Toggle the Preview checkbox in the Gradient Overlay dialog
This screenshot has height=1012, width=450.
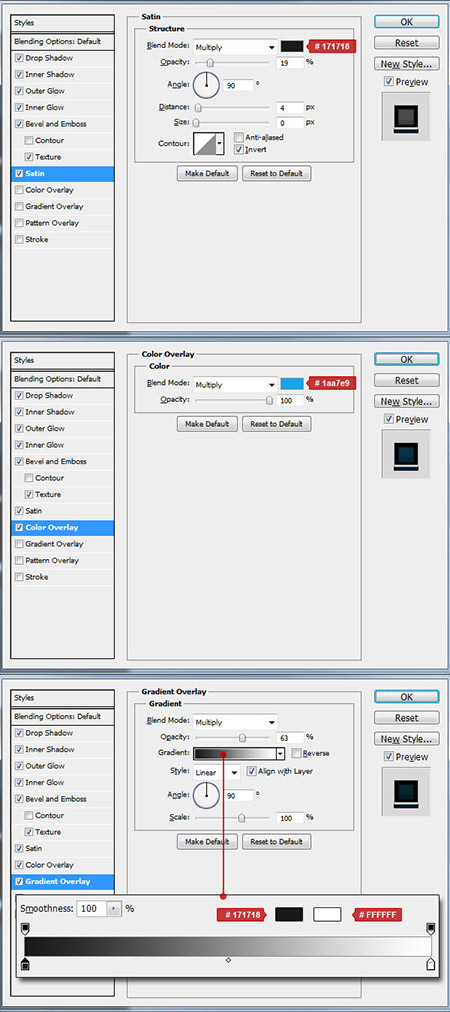[388, 756]
